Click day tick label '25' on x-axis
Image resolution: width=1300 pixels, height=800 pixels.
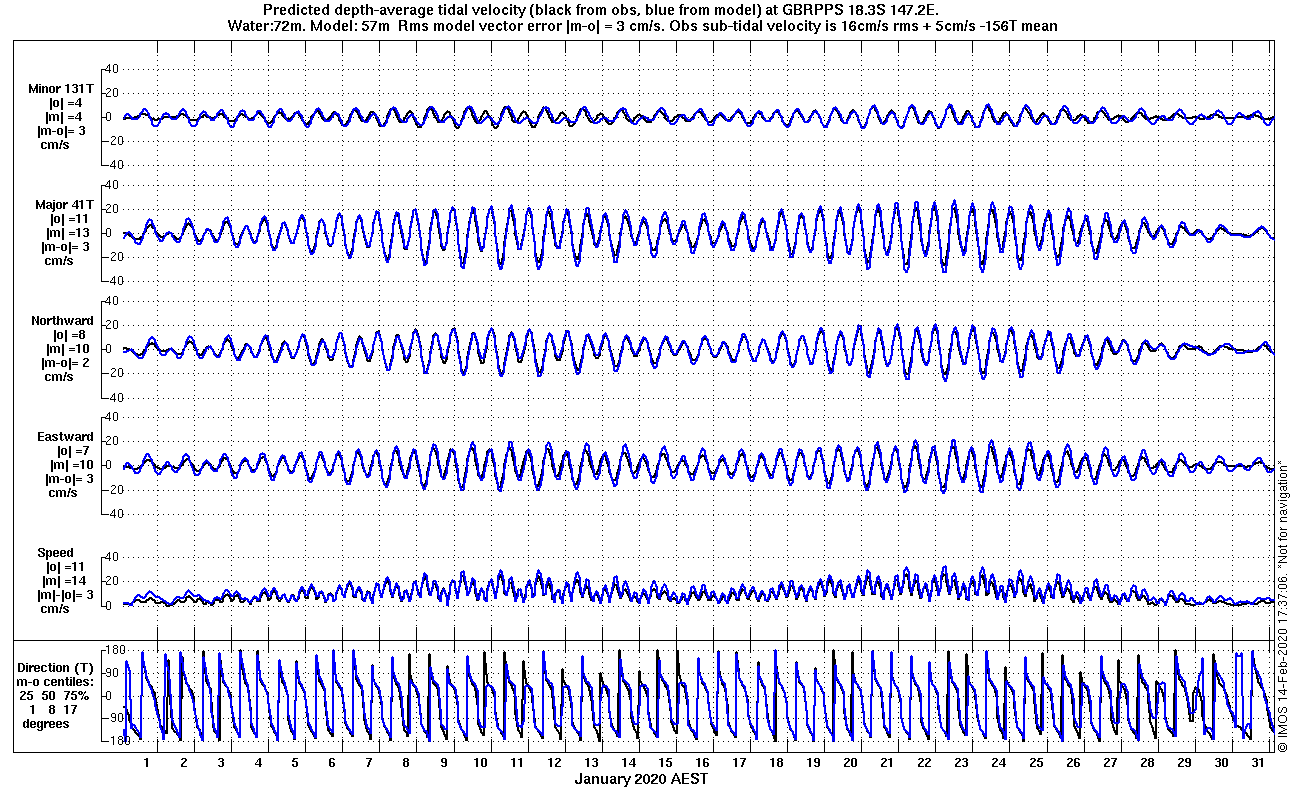click(x=1036, y=762)
